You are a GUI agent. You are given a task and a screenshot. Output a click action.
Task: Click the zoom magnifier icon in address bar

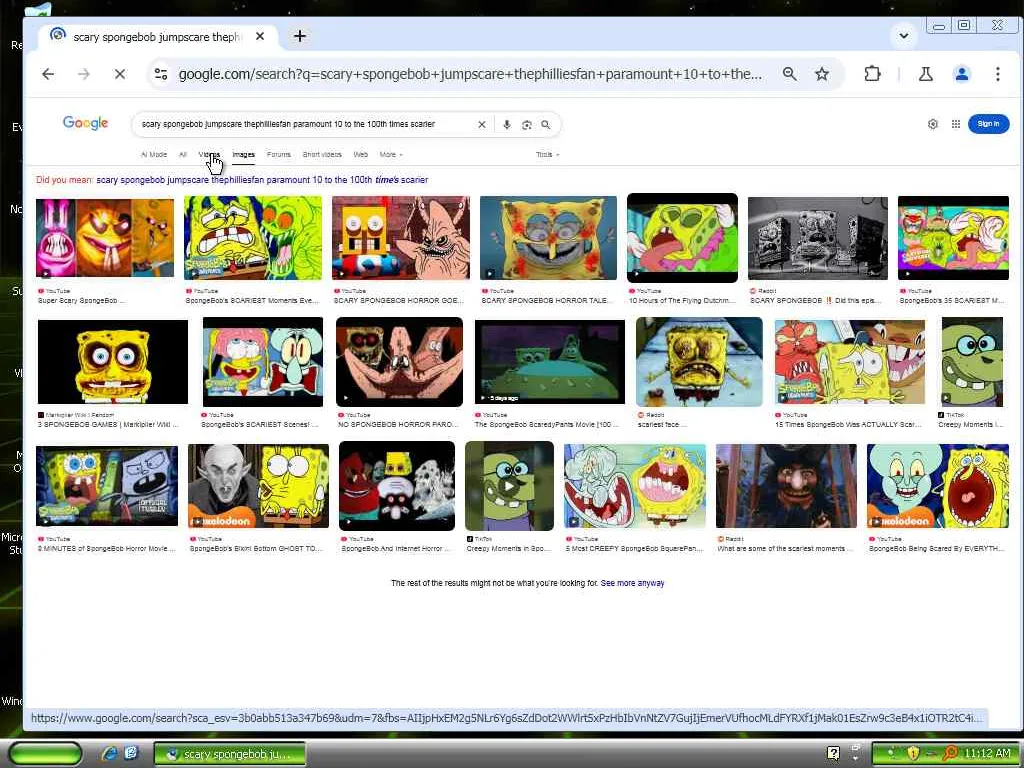[790, 74]
